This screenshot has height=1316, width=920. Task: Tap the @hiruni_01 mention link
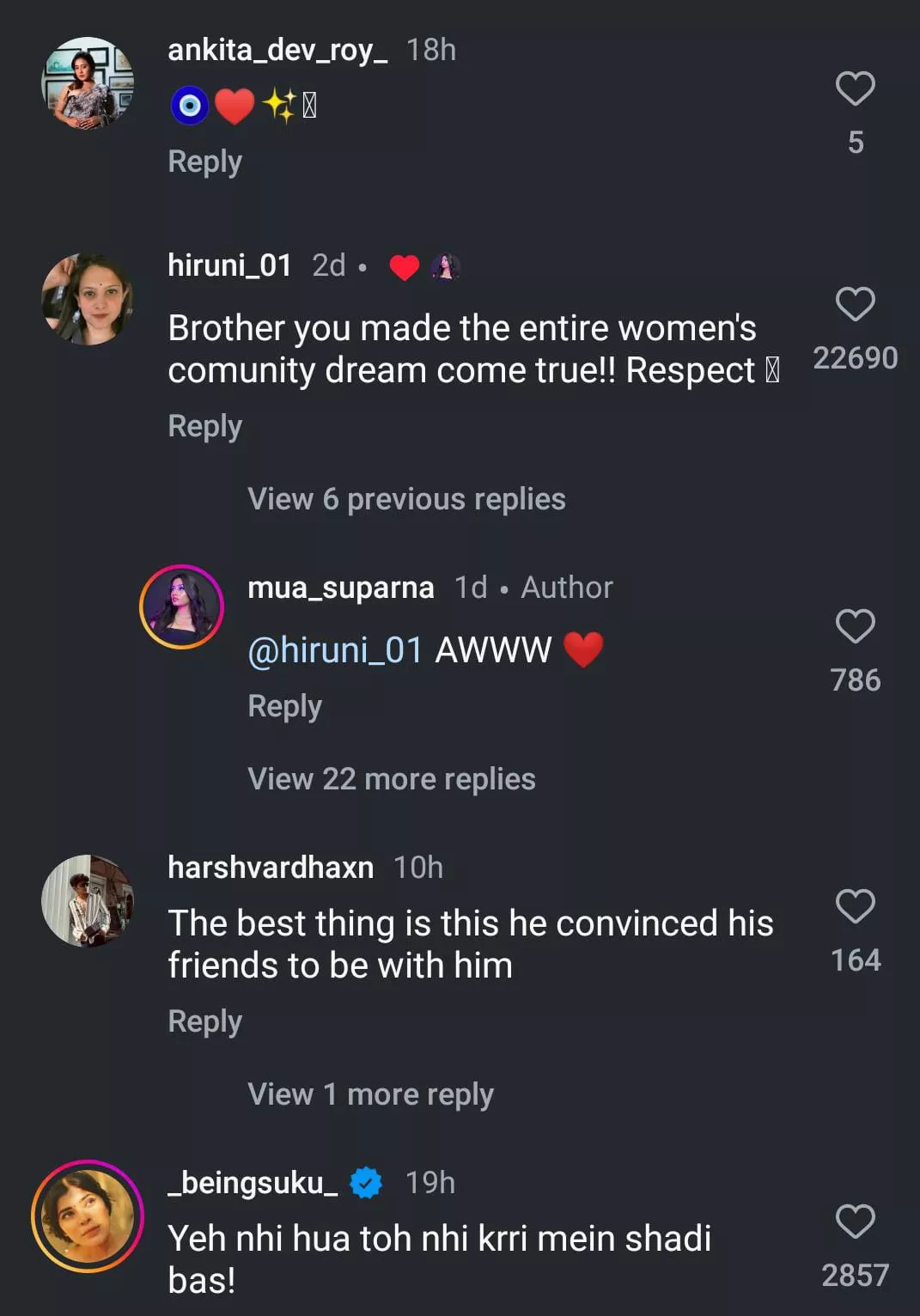click(x=335, y=650)
